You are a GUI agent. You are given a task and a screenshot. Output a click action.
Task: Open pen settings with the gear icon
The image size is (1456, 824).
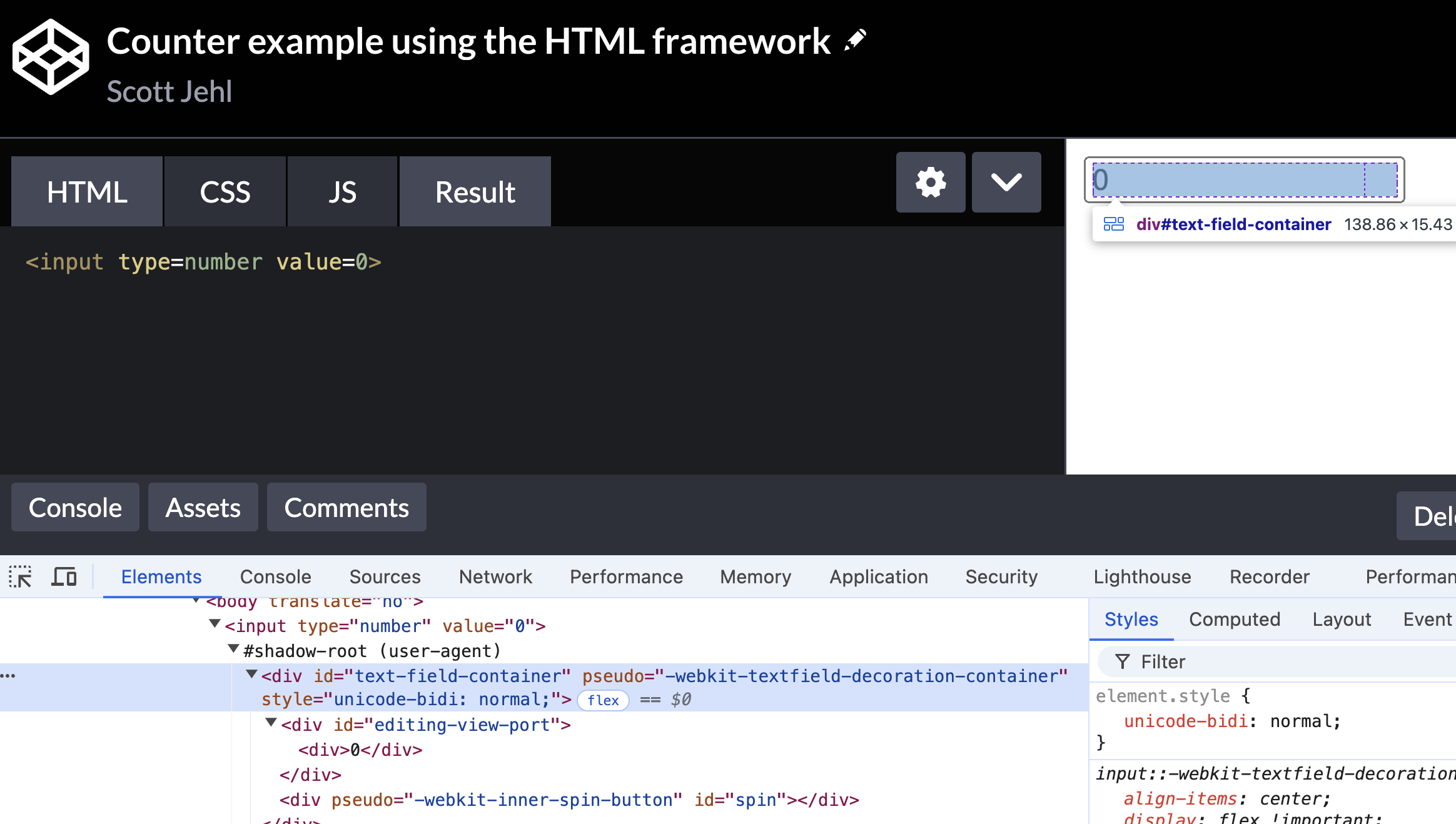pos(931,182)
